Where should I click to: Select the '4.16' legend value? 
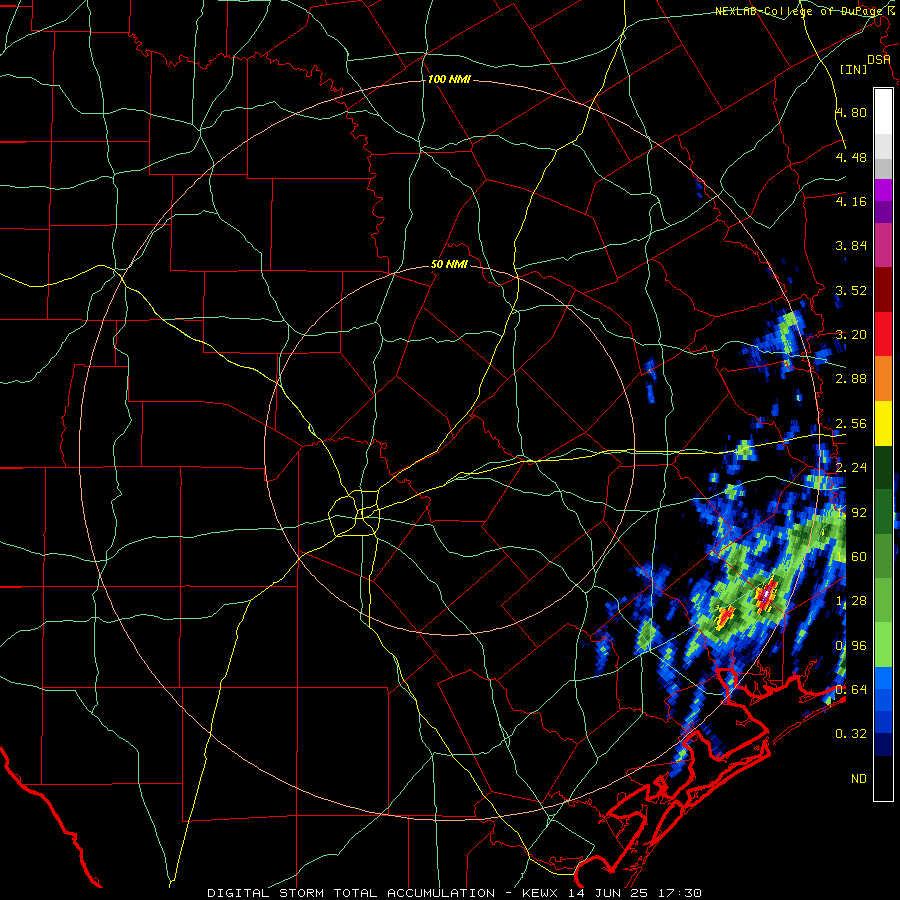(851, 201)
